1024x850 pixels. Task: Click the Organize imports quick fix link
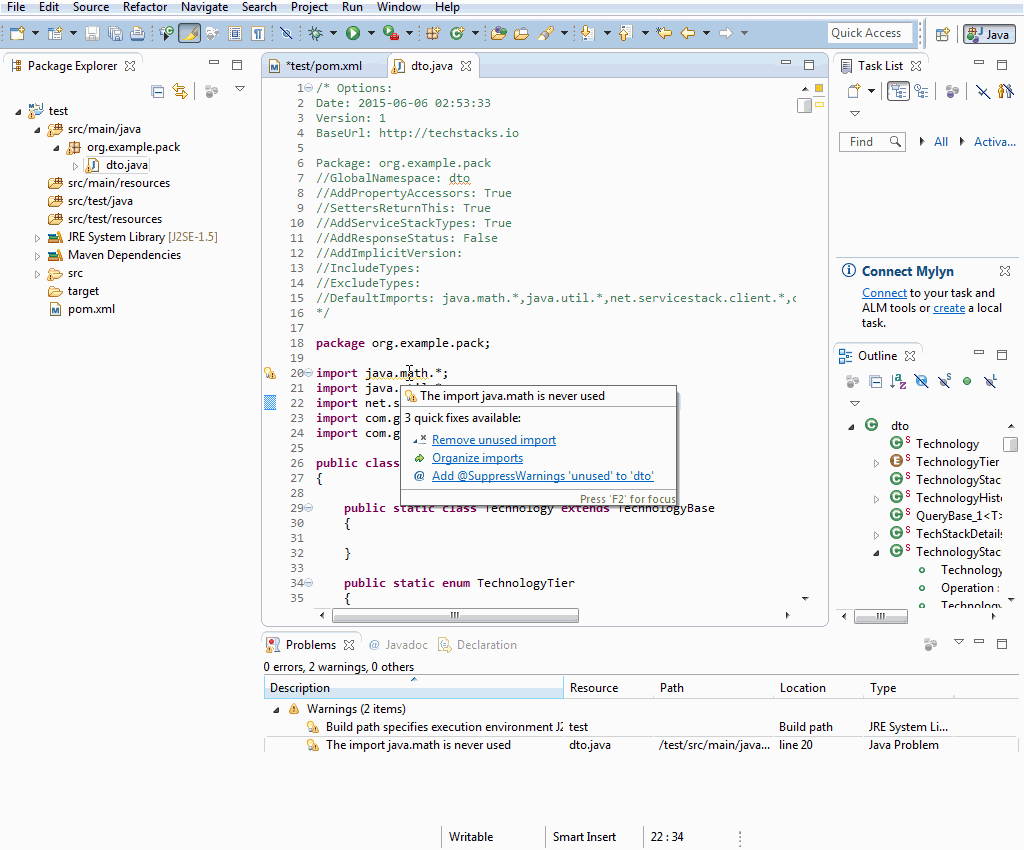(x=477, y=458)
